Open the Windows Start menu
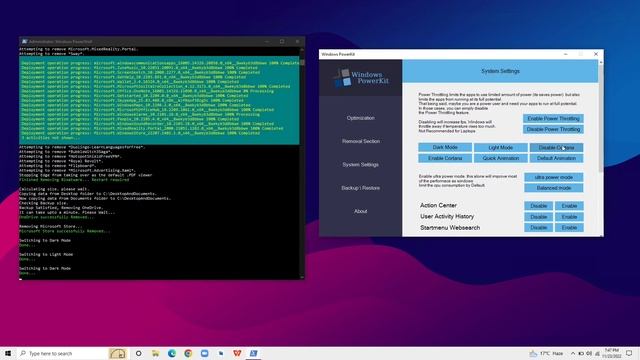Viewport: 640px width, 360px height. pyautogui.click(x=8, y=353)
